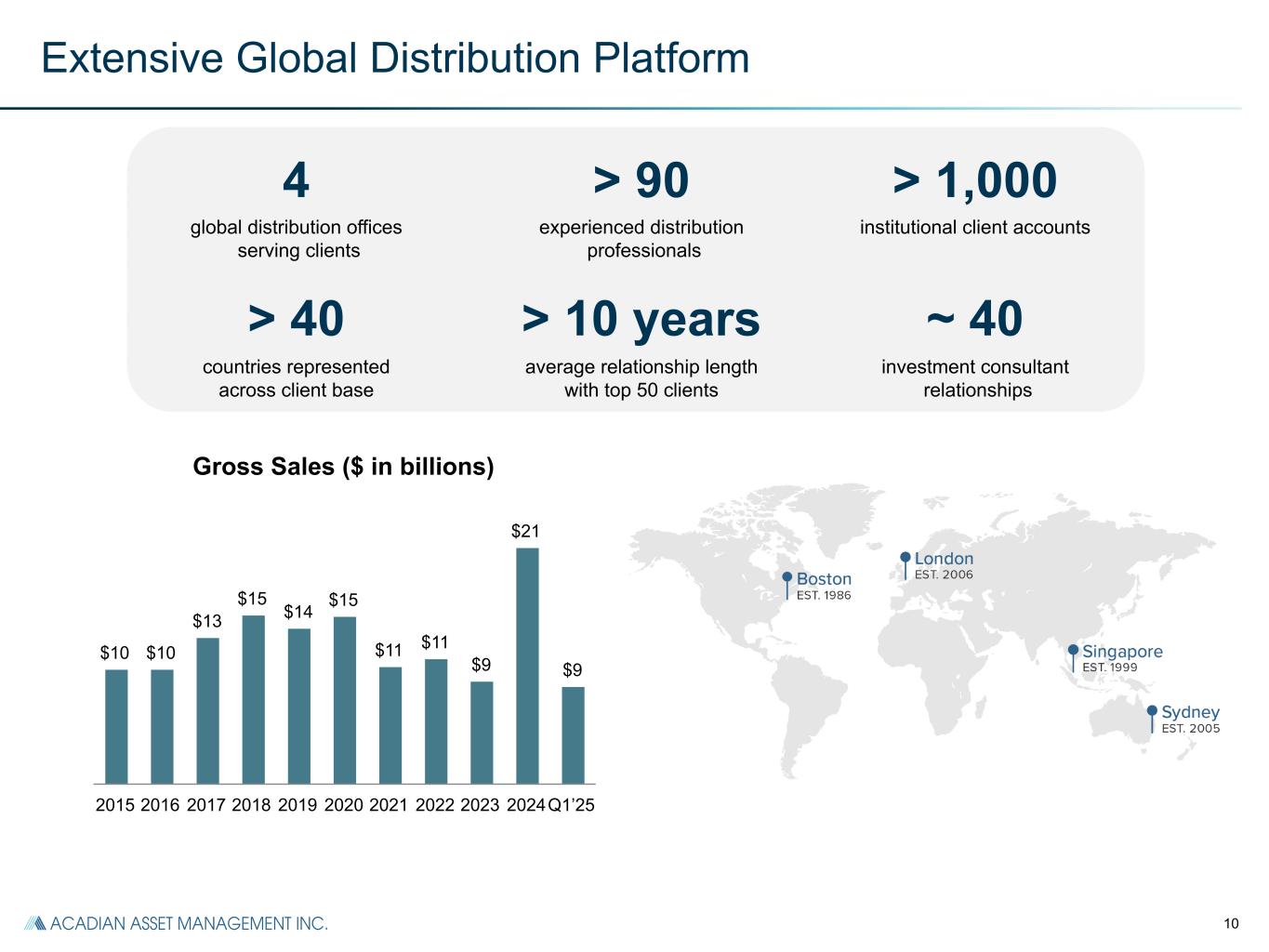
Task: Click the London map pin marker
Action: click(905, 559)
